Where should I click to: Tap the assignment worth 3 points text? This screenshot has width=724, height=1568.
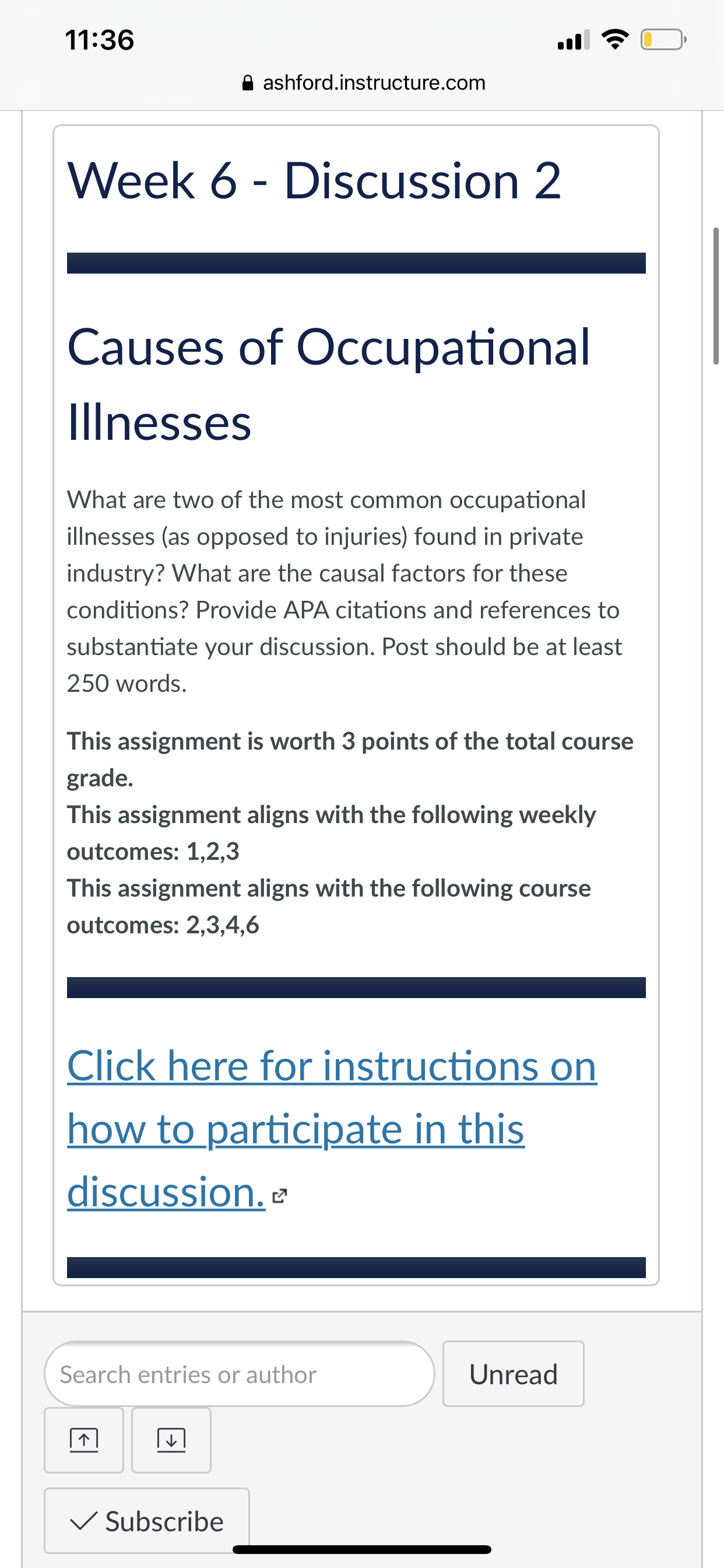click(x=350, y=759)
